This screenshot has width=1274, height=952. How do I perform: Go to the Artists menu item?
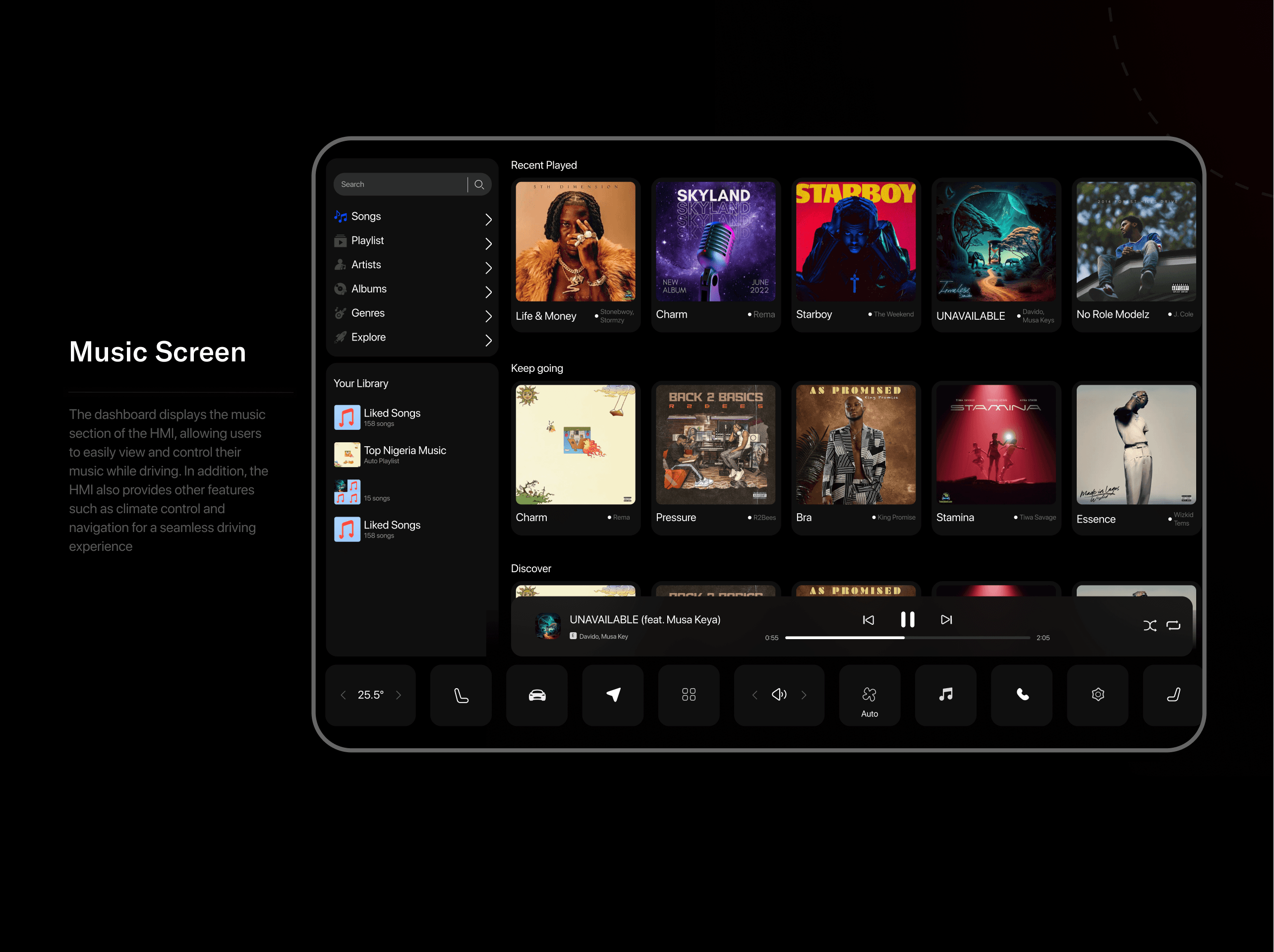point(412,265)
